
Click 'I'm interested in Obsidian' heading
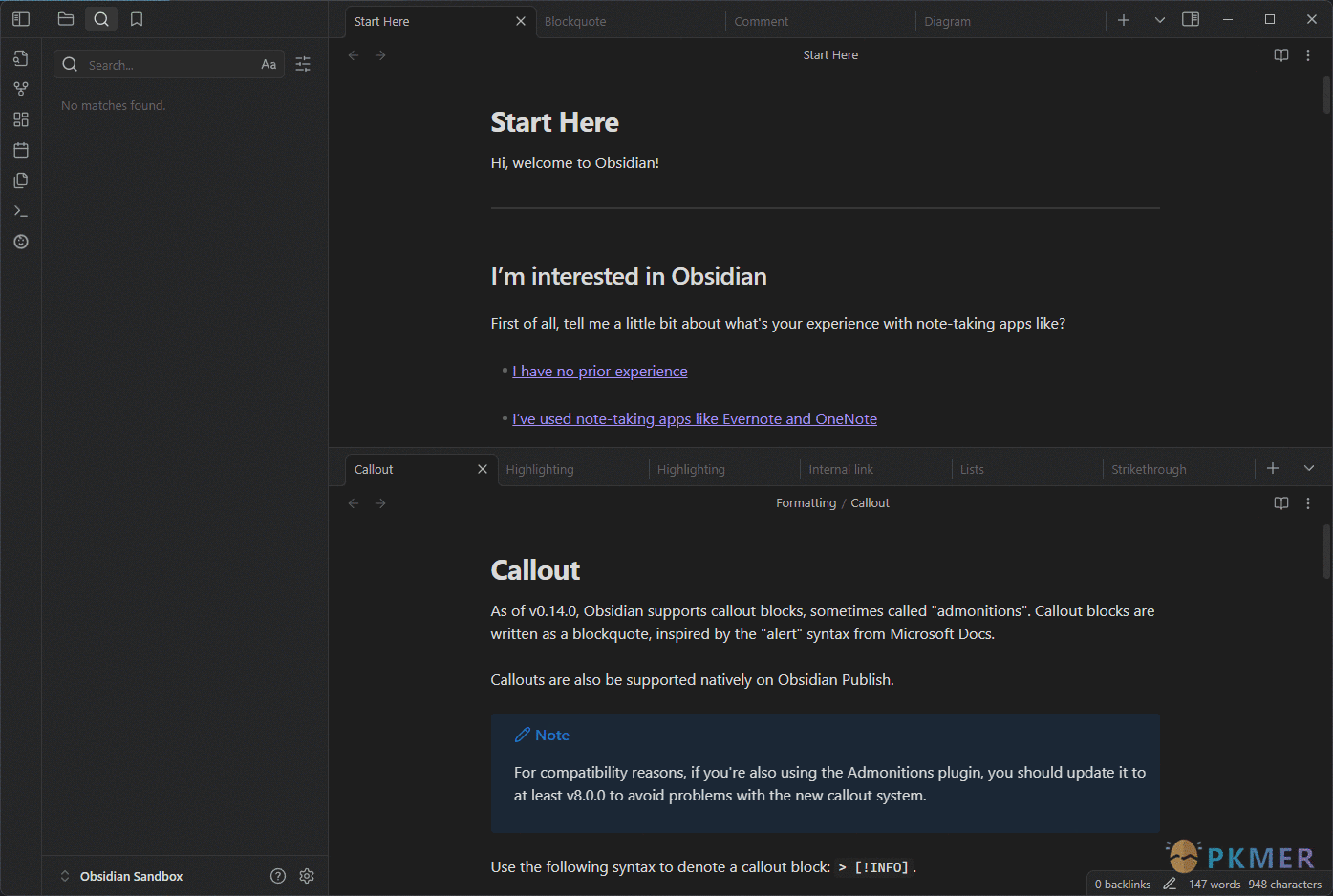coord(629,276)
